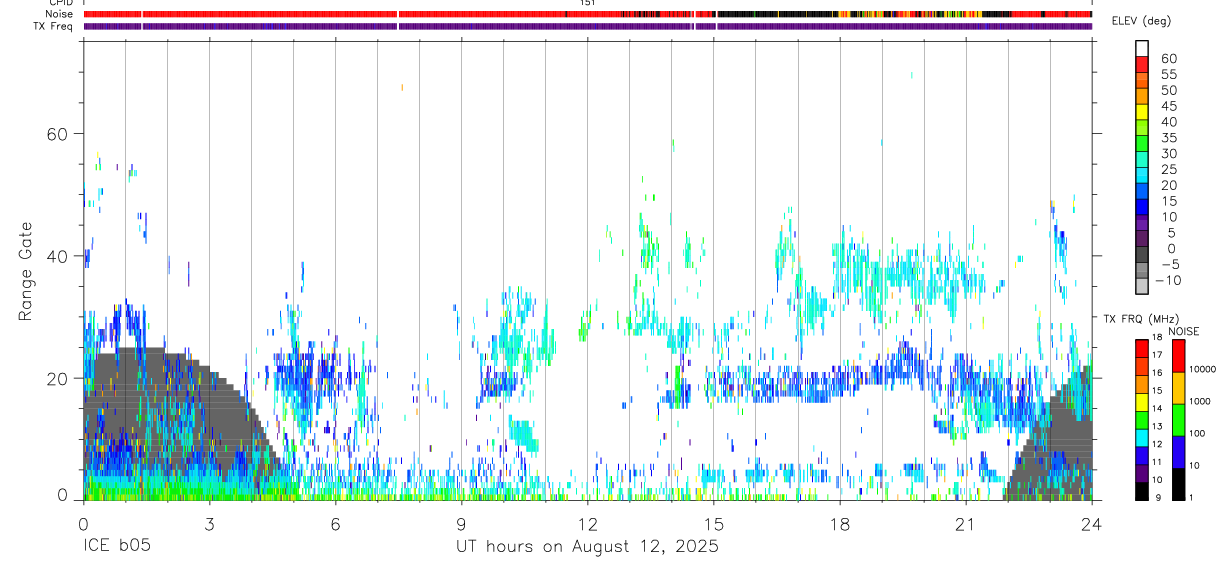
Task: Click the x-axis hour label '15'
Action: click(714, 524)
